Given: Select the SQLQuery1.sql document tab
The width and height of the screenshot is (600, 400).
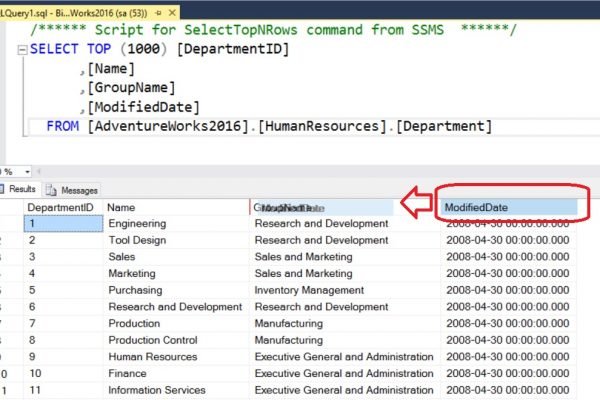Looking at the screenshot, I should 89,13.
